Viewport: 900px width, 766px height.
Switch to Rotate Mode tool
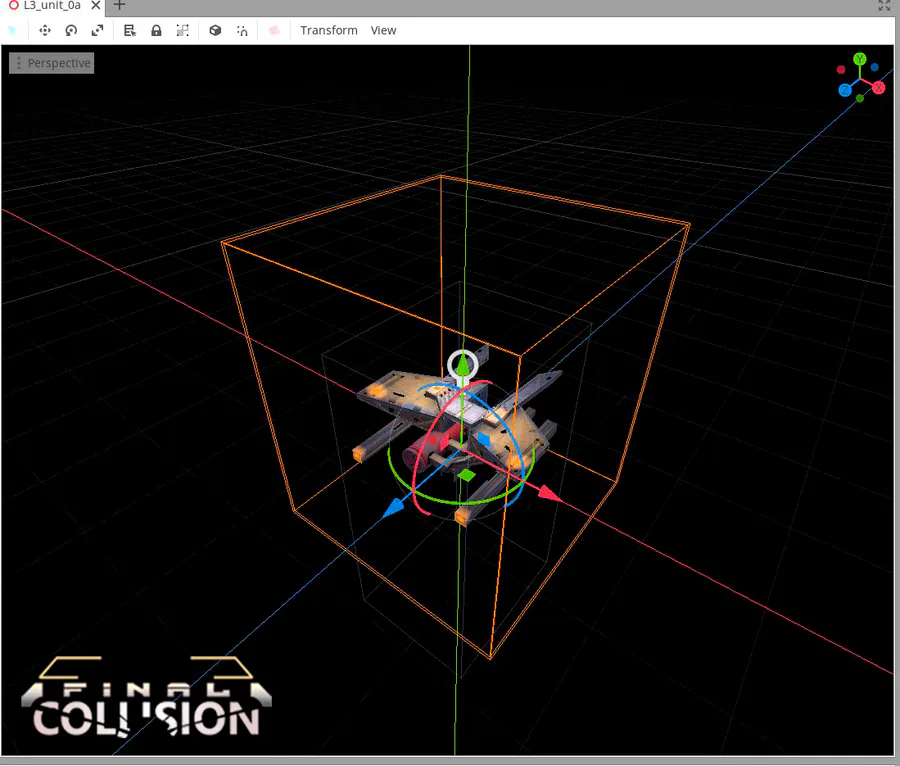tap(71, 30)
